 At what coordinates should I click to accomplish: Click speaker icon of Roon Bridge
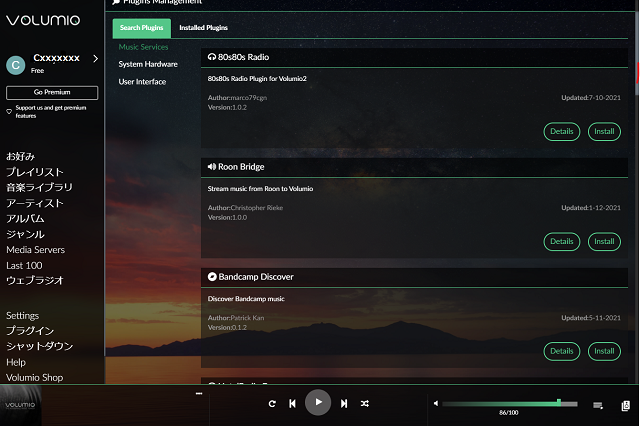(211, 167)
